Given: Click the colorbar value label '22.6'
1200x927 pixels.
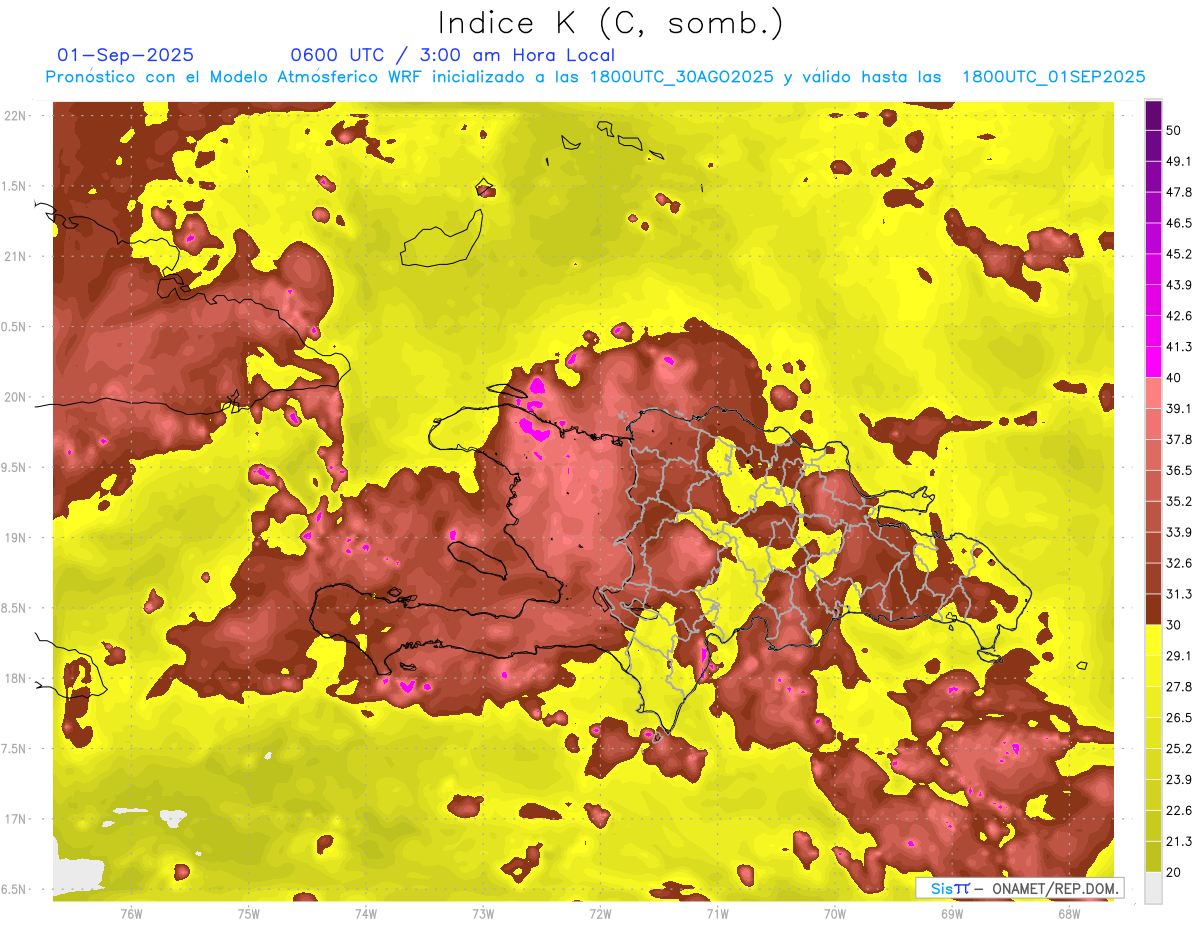Looking at the screenshot, I should click(x=1179, y=811).
